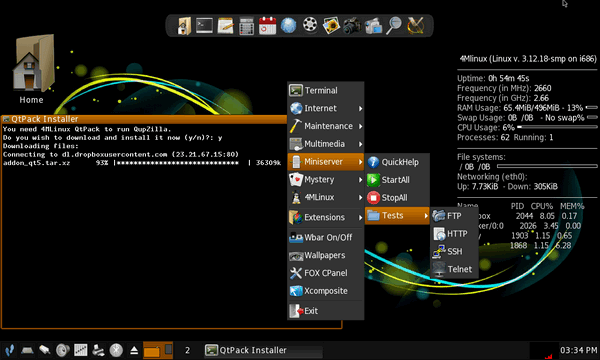Image resolution: width=600 pixels, height=360 pixels.
Task: Click the File systems usage bar
Action: point(547,166)
